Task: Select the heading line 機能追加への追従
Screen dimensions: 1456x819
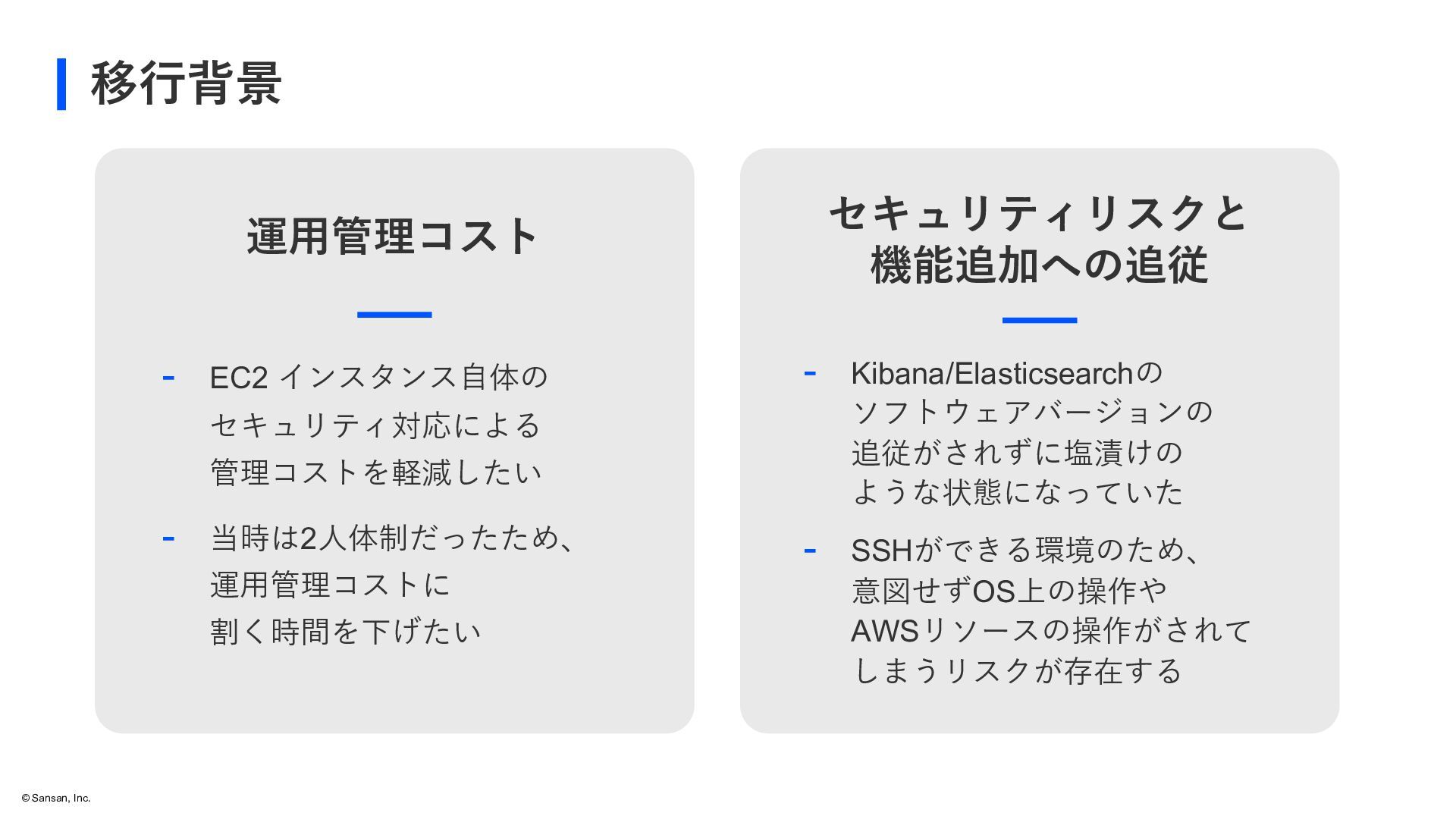Action: click(1039, 265)
